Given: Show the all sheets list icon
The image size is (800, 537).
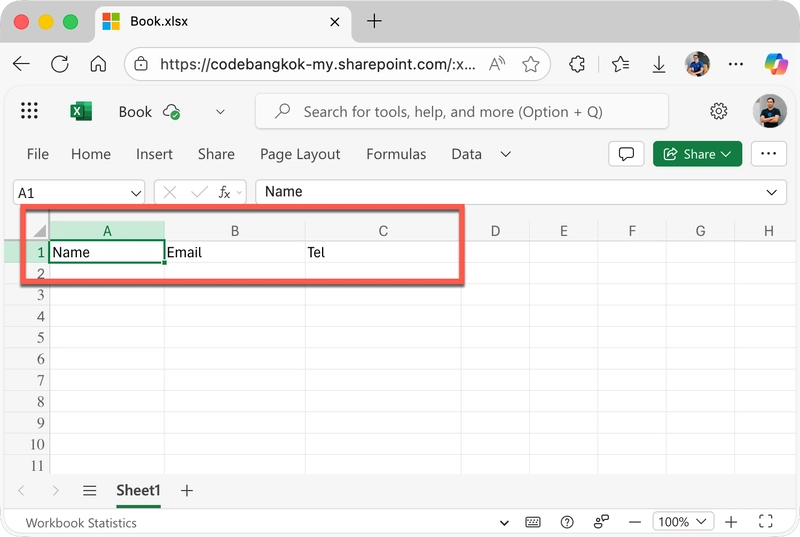Looking at the screenshot, I should click(89, 490).
